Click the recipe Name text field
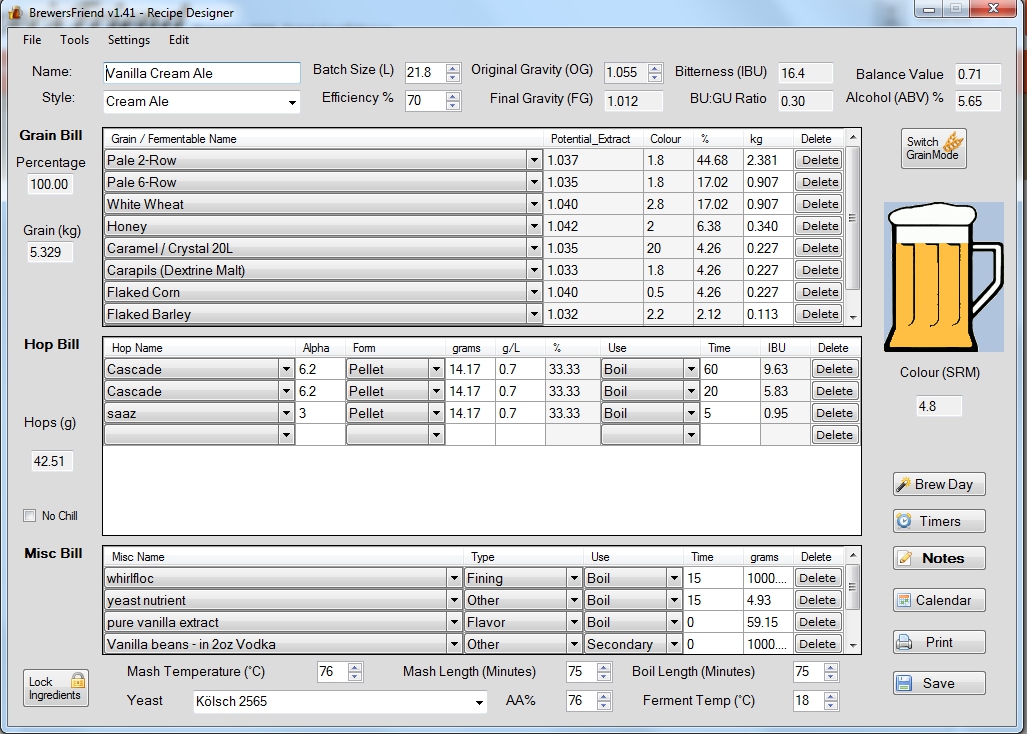 (x=201, y=73)
